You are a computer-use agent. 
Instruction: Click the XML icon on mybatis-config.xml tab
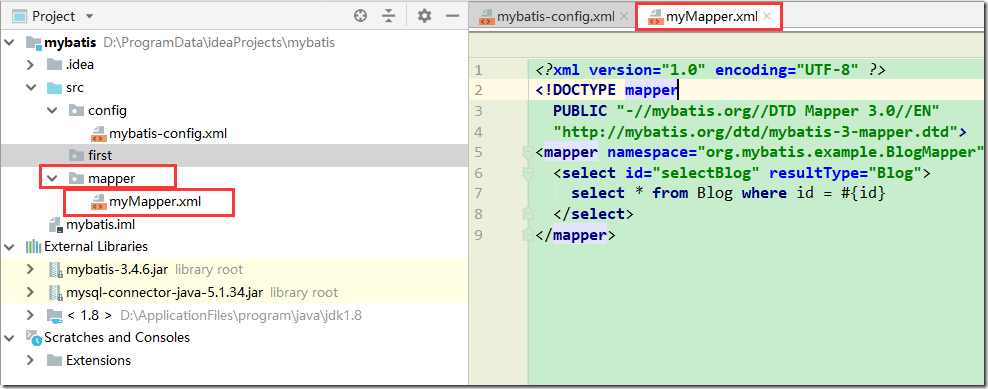(x=486, y=17)
